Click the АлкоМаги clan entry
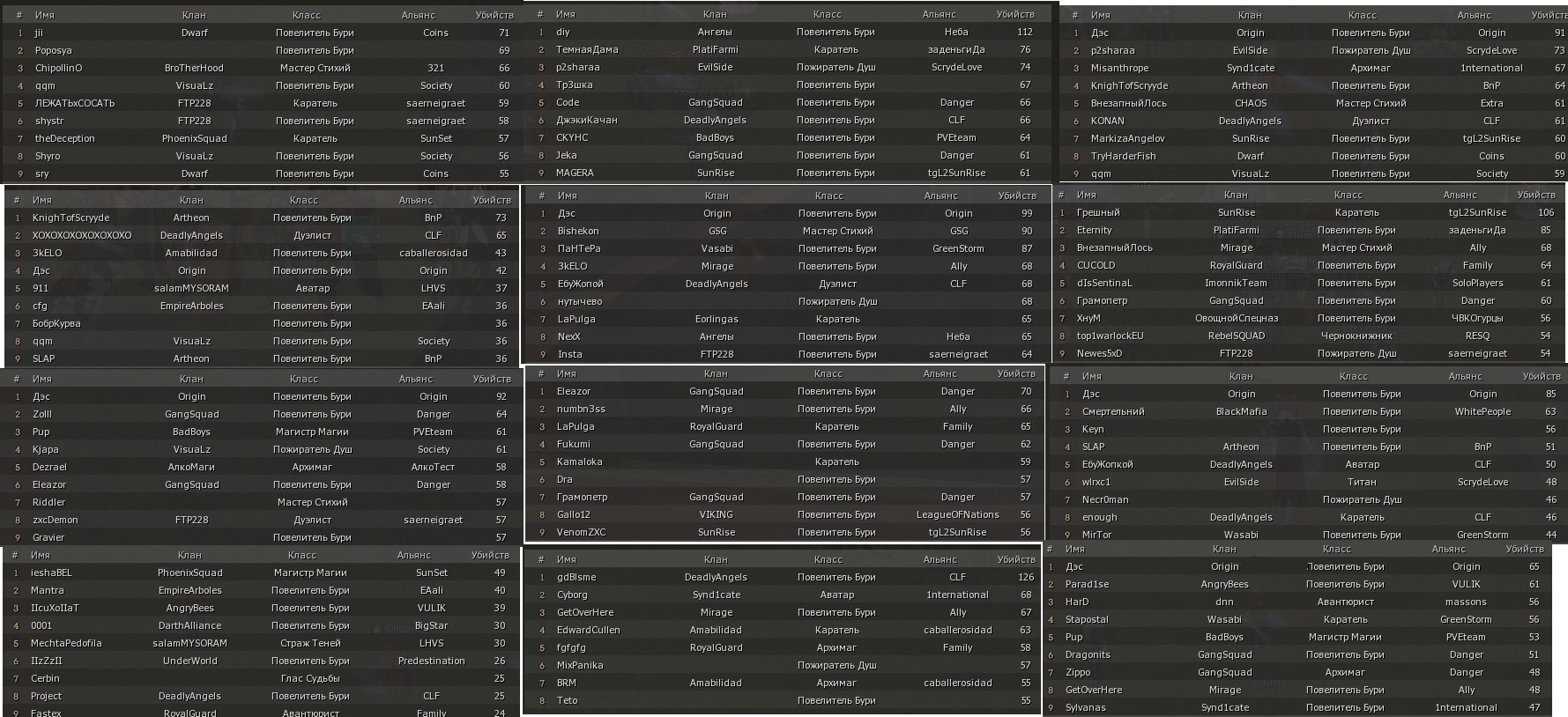This screenshot has width=1568, height=717. [x=191, y=467]
